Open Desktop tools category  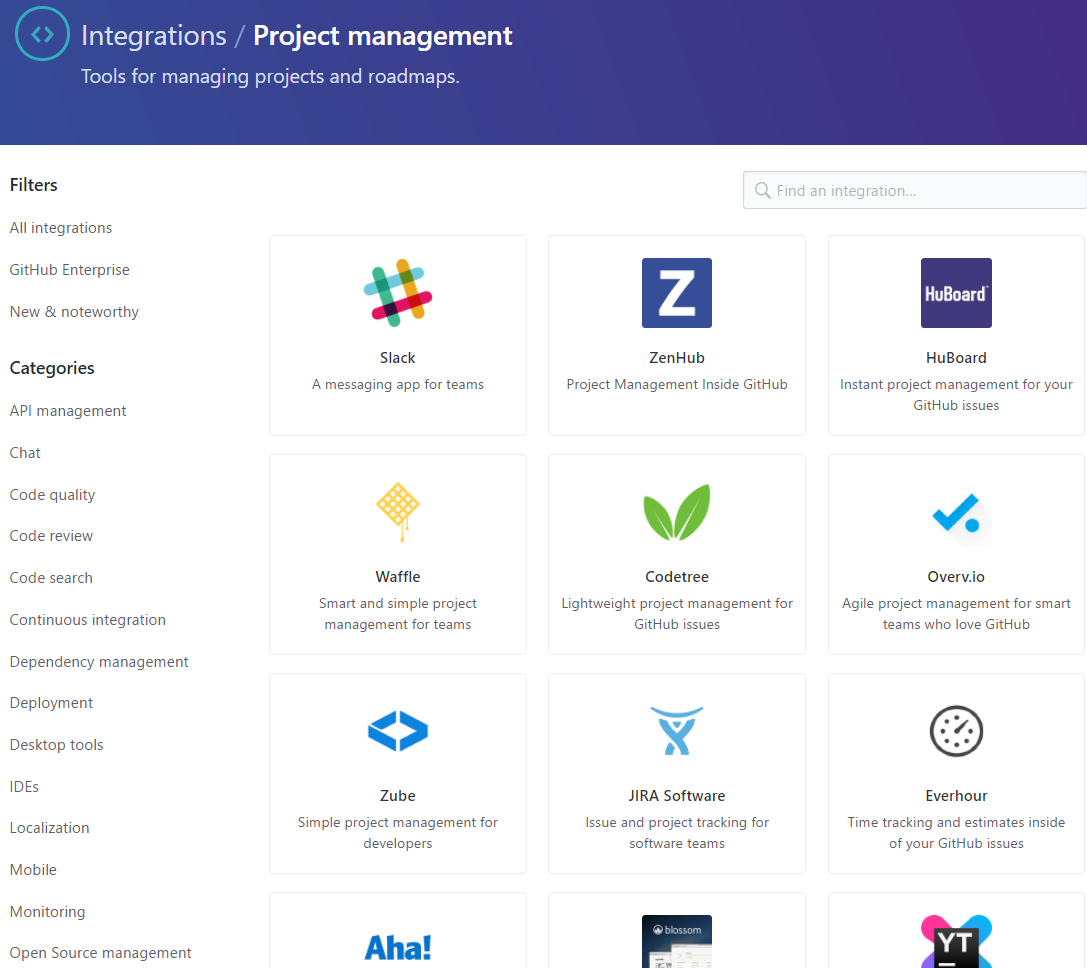56,745
